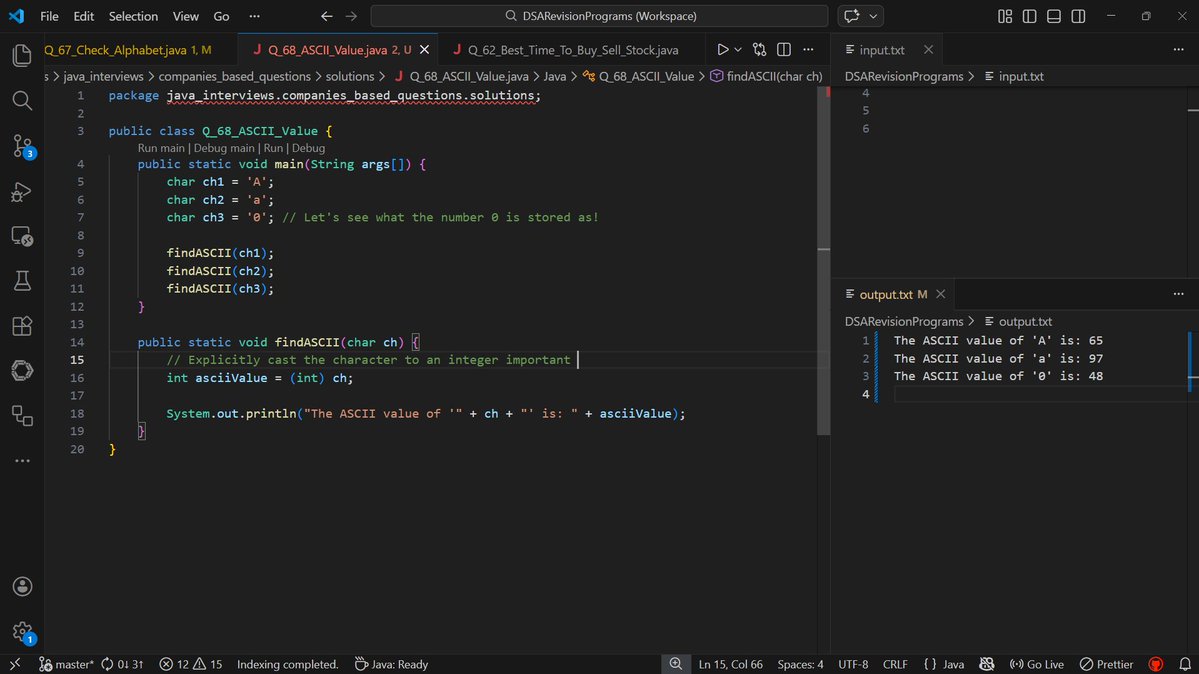
Task: Click master branch in status bar
Action: 66,664
